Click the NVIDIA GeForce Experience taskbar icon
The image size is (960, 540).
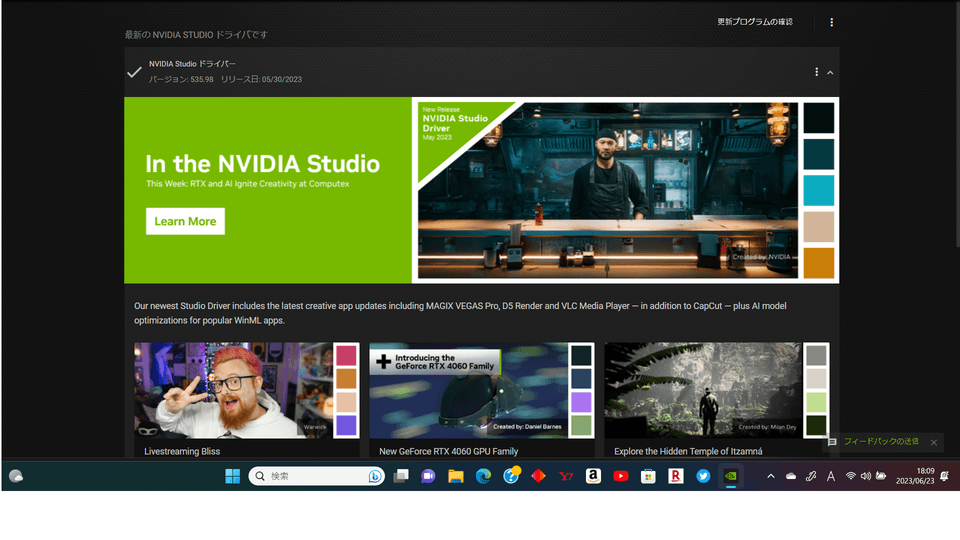[x=731, y=476]
